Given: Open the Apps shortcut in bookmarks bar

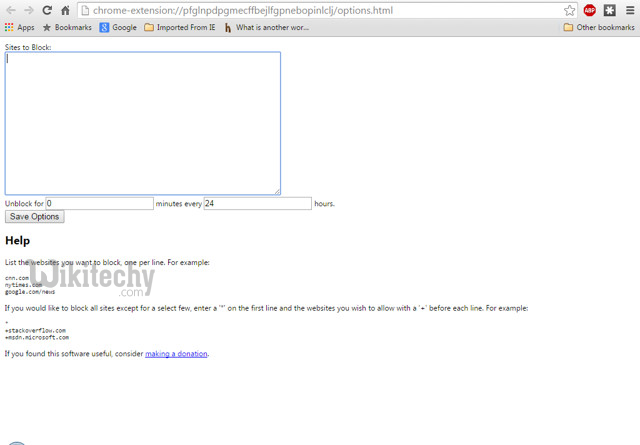Looking at the screenshot, I should pos(19,27).
